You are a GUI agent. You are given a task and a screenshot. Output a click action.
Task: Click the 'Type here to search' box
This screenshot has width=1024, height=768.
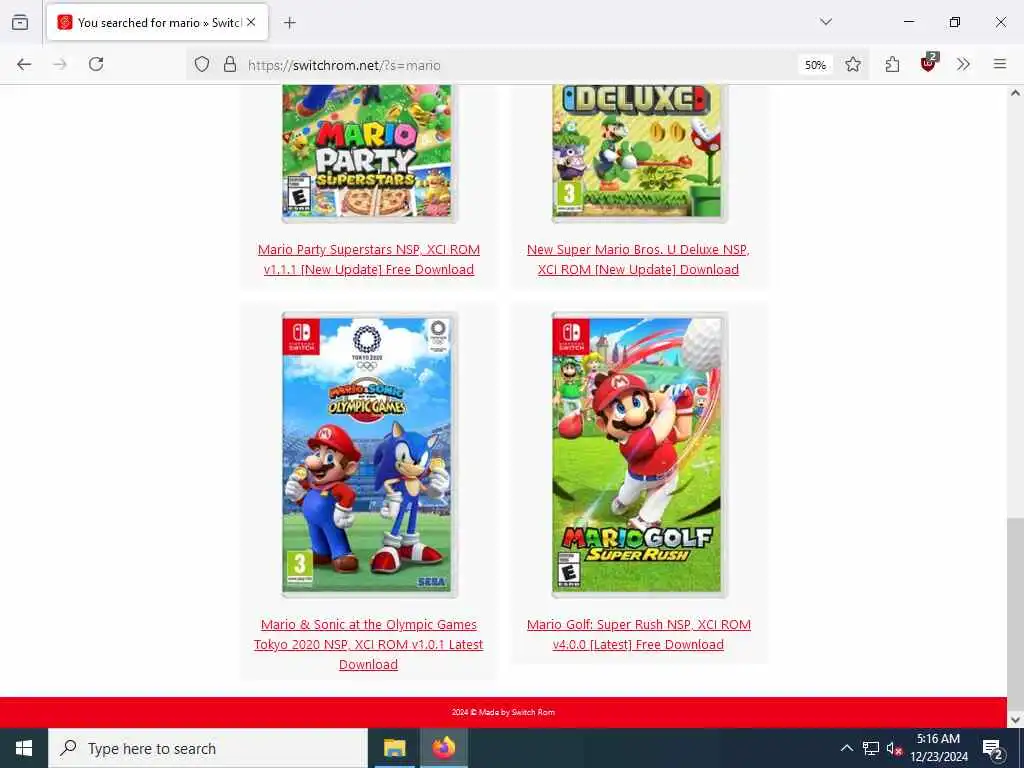pos(208,748)
